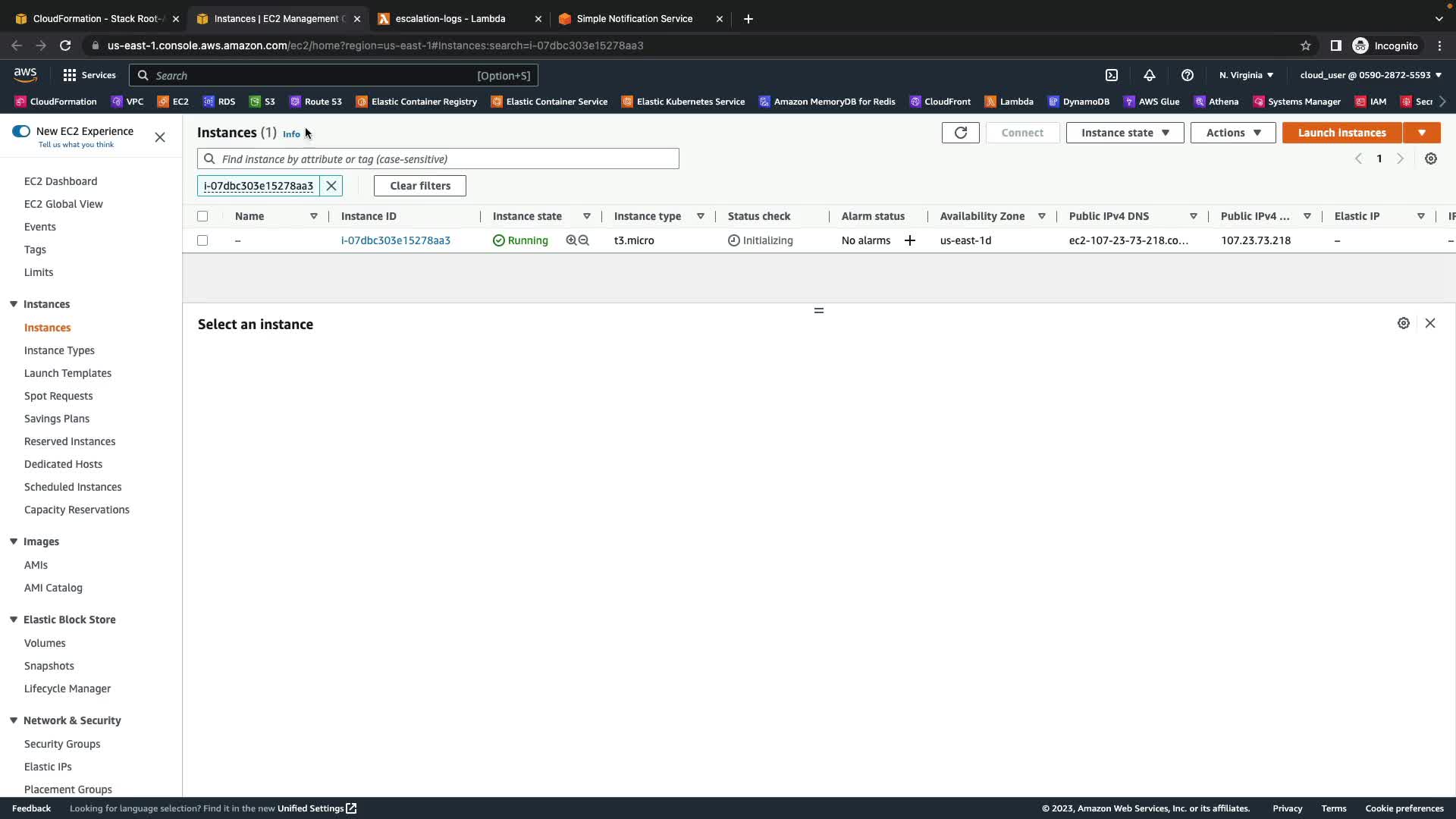Open the notifications bell icon
Screen dimensions: 1456x819
point(1150,75)
